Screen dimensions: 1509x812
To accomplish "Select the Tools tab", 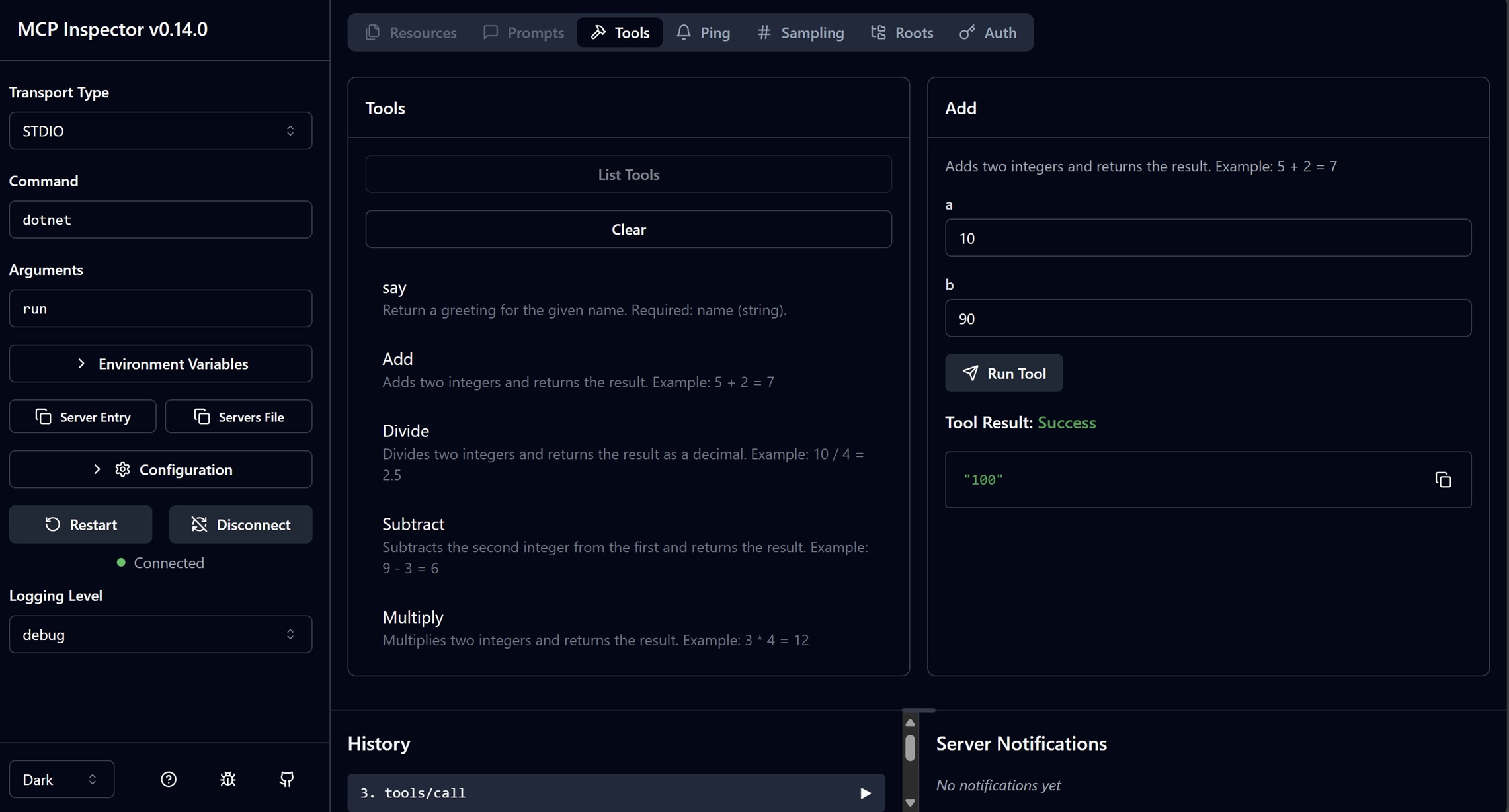I will (620, 32).
